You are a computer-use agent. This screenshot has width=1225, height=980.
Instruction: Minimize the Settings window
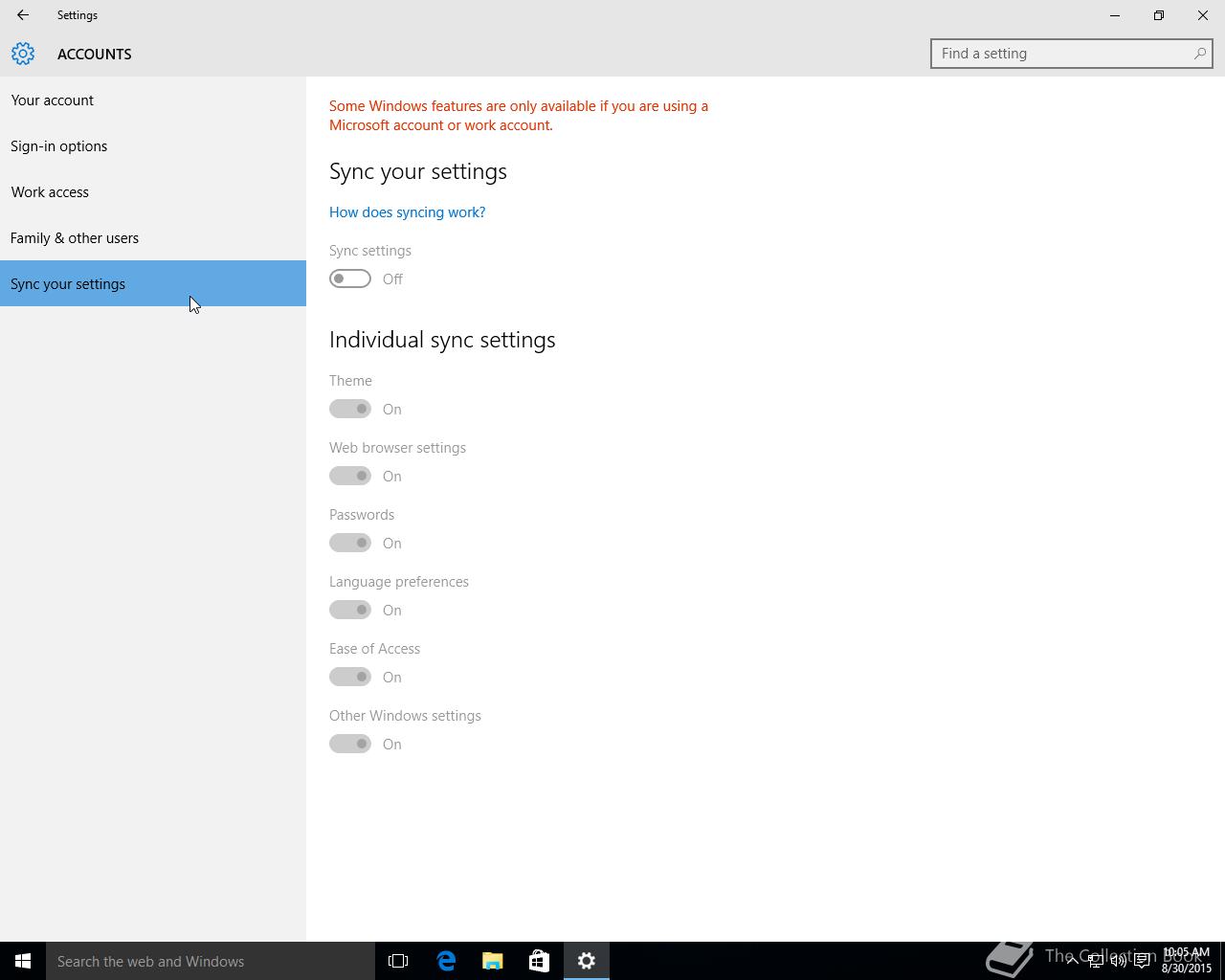pyautogui.click(x=1115, y=15)
